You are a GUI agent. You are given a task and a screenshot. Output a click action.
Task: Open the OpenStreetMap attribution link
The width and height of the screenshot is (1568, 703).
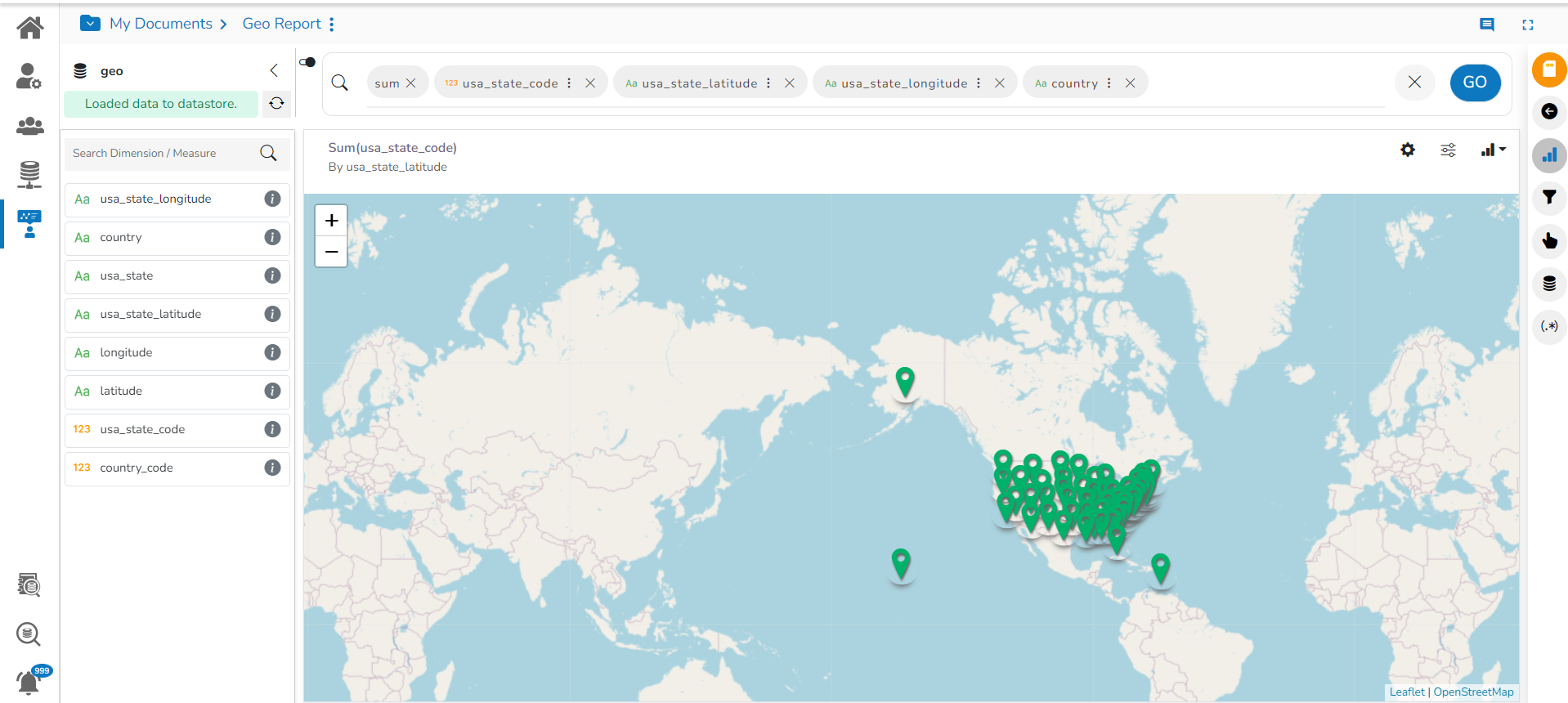[1473, 692]
